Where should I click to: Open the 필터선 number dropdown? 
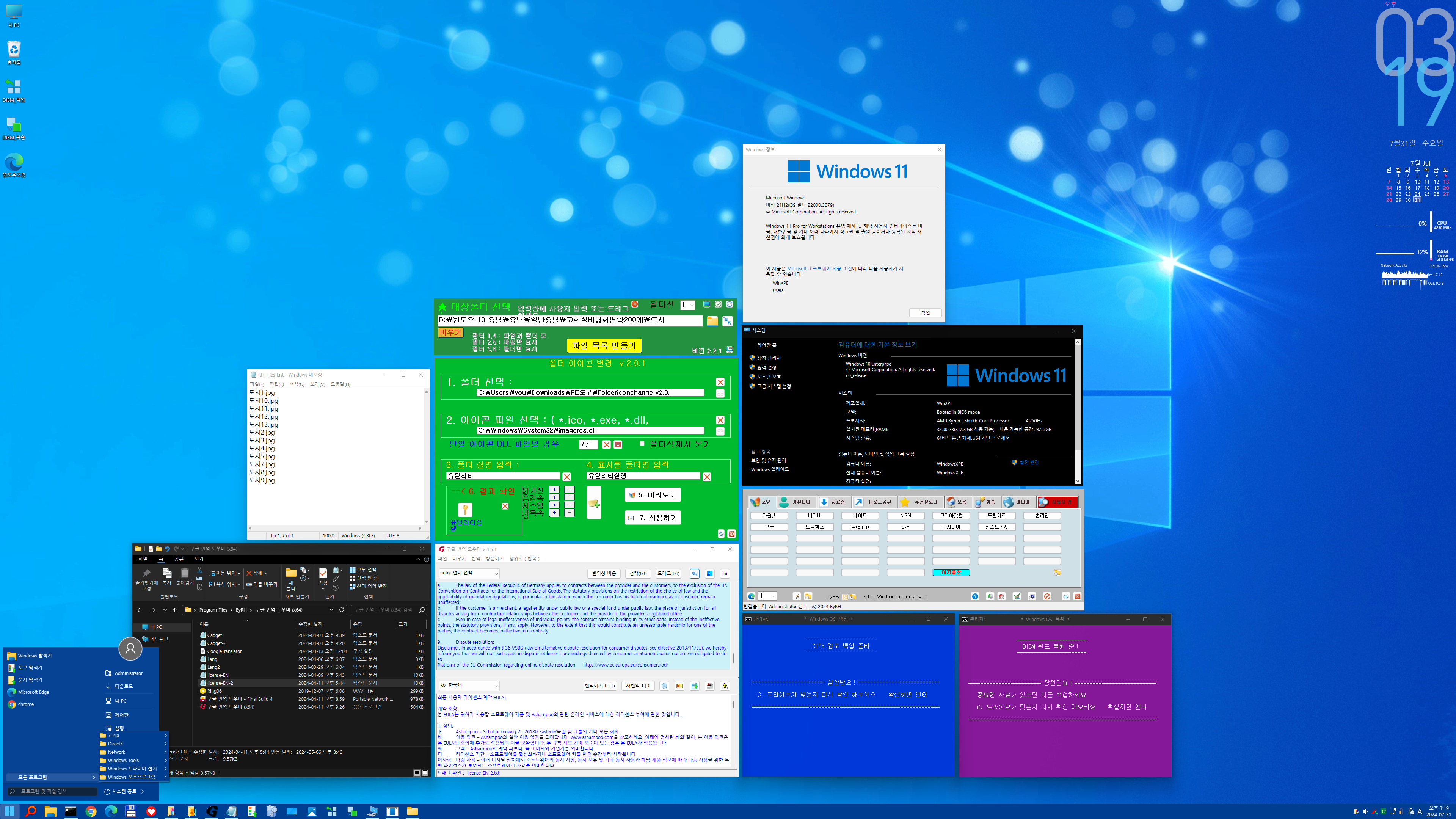pyautogui.click(x=688, y=305)
